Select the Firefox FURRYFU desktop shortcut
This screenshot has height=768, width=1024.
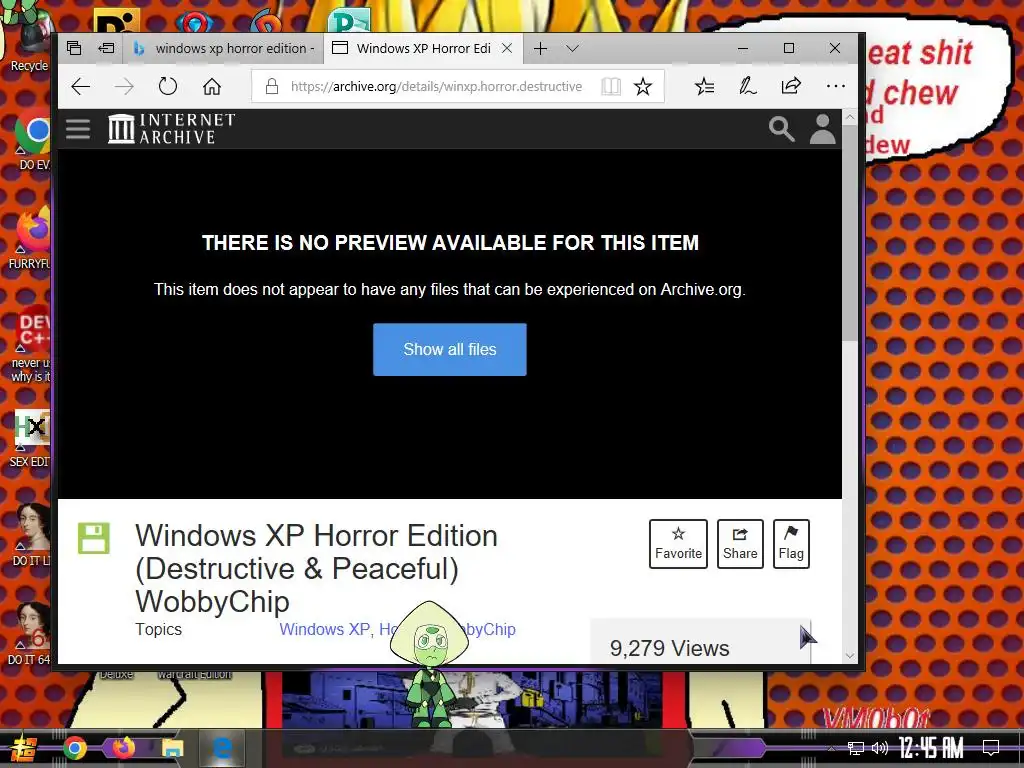click(x=31, y=238)
